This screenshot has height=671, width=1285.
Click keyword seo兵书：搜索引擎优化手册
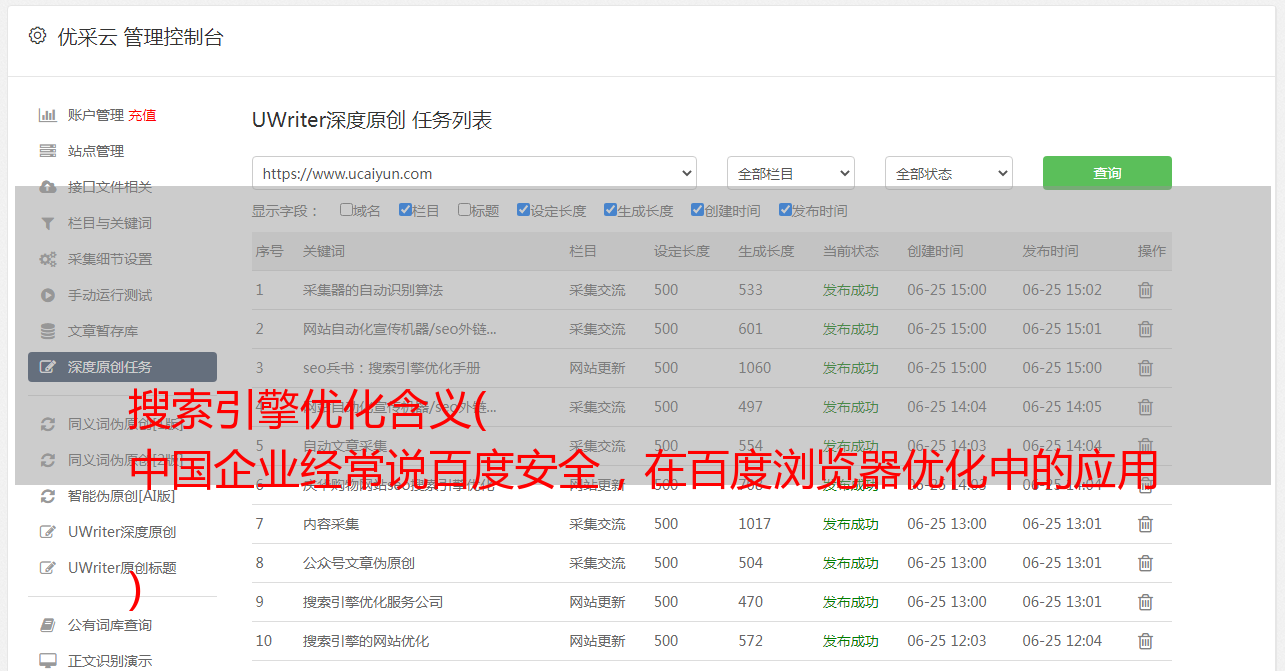(x=392, y=368)
